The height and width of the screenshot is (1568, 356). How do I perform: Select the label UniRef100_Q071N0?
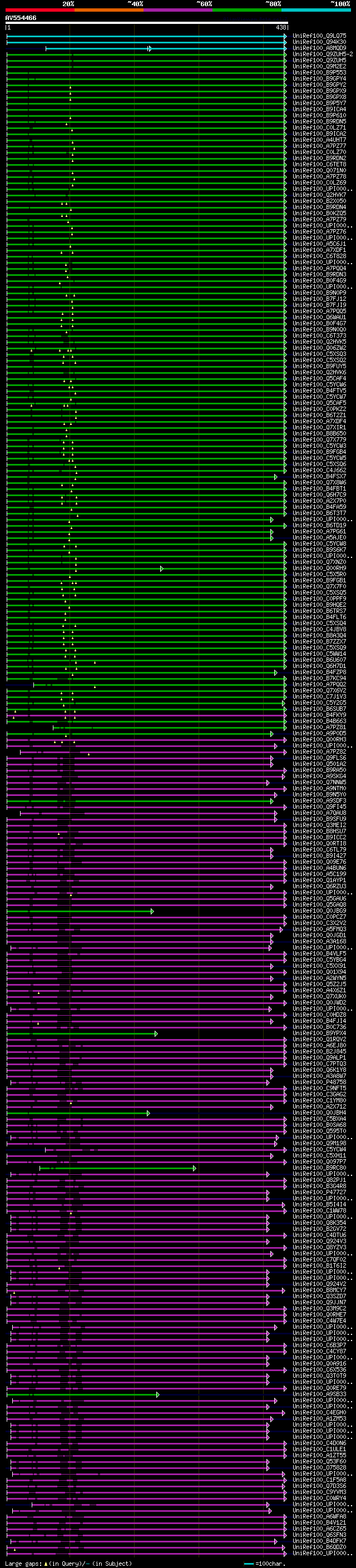(319, 170)
